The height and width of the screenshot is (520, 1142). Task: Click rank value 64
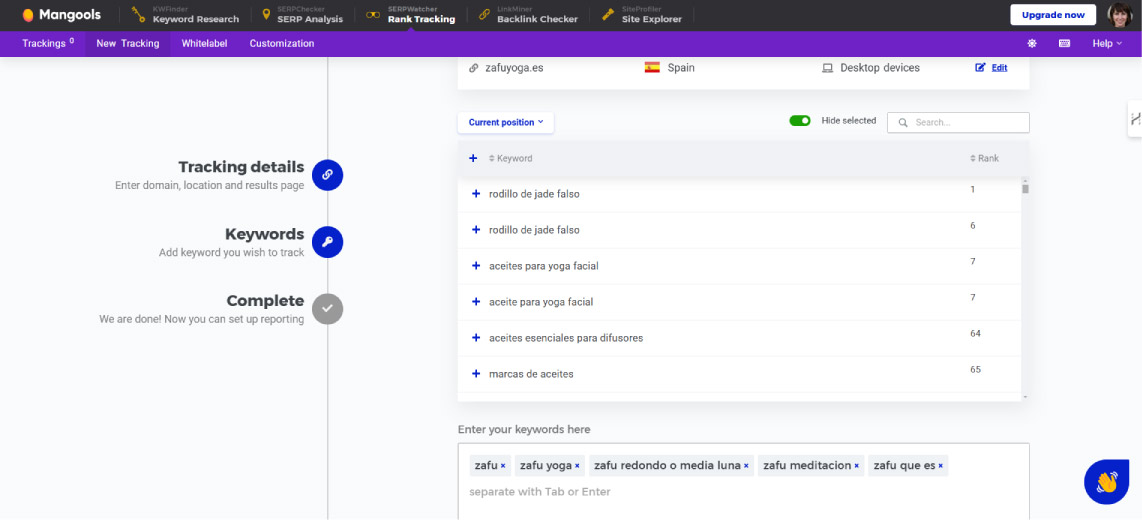(x=975, y=334)
